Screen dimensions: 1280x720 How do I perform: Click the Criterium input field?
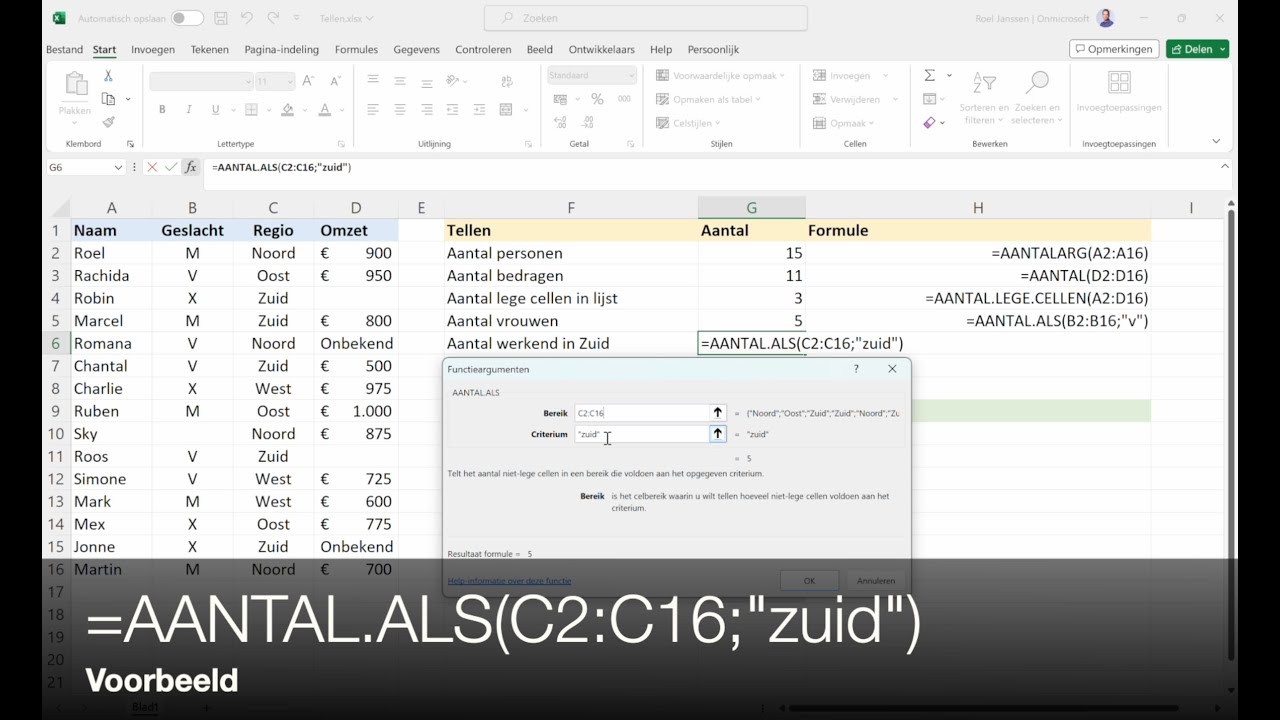coord(641,434)
